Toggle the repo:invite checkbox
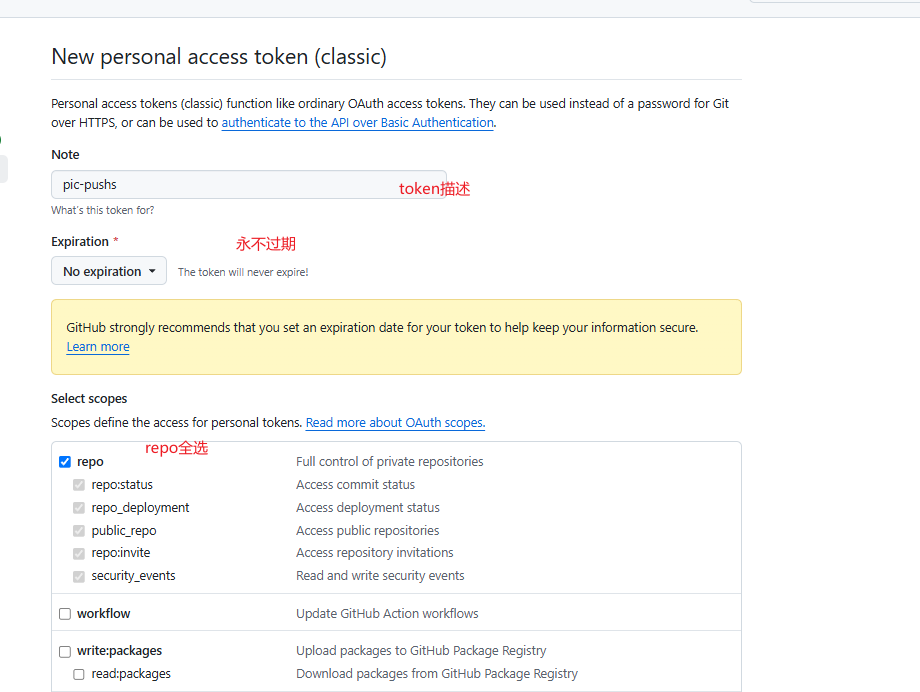This screenshot has width=920, height=692. click(x=79, y=553)
